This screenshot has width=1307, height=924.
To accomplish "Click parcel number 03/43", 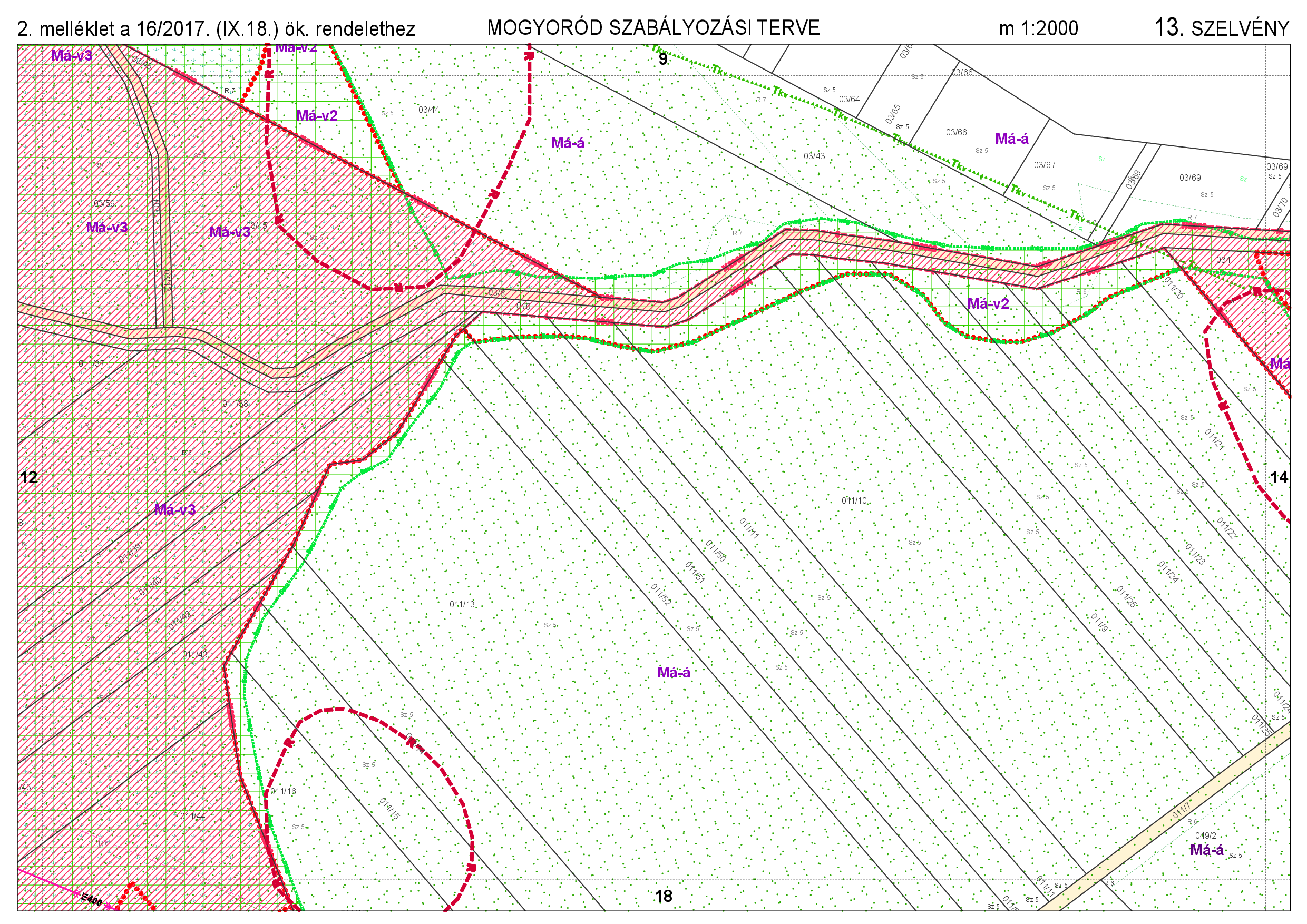I will [x=814, y=156].
